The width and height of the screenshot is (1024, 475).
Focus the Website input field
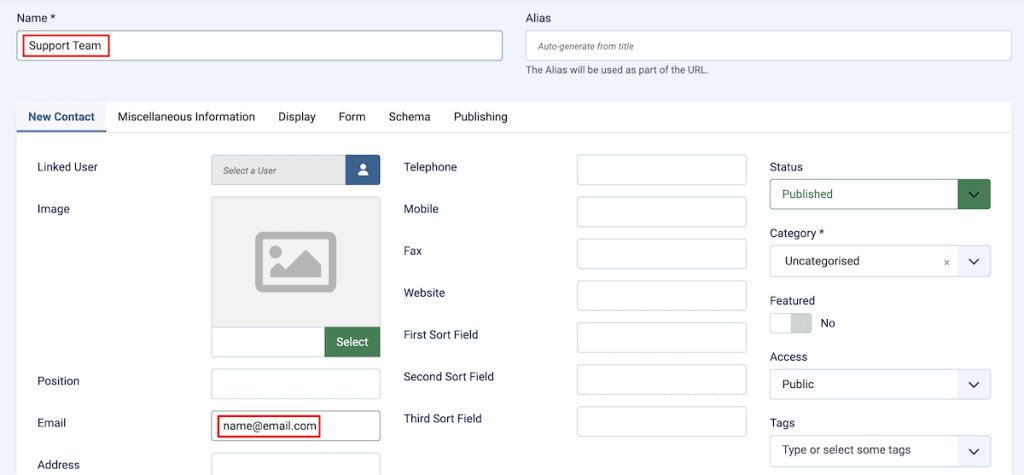point(662,295)
